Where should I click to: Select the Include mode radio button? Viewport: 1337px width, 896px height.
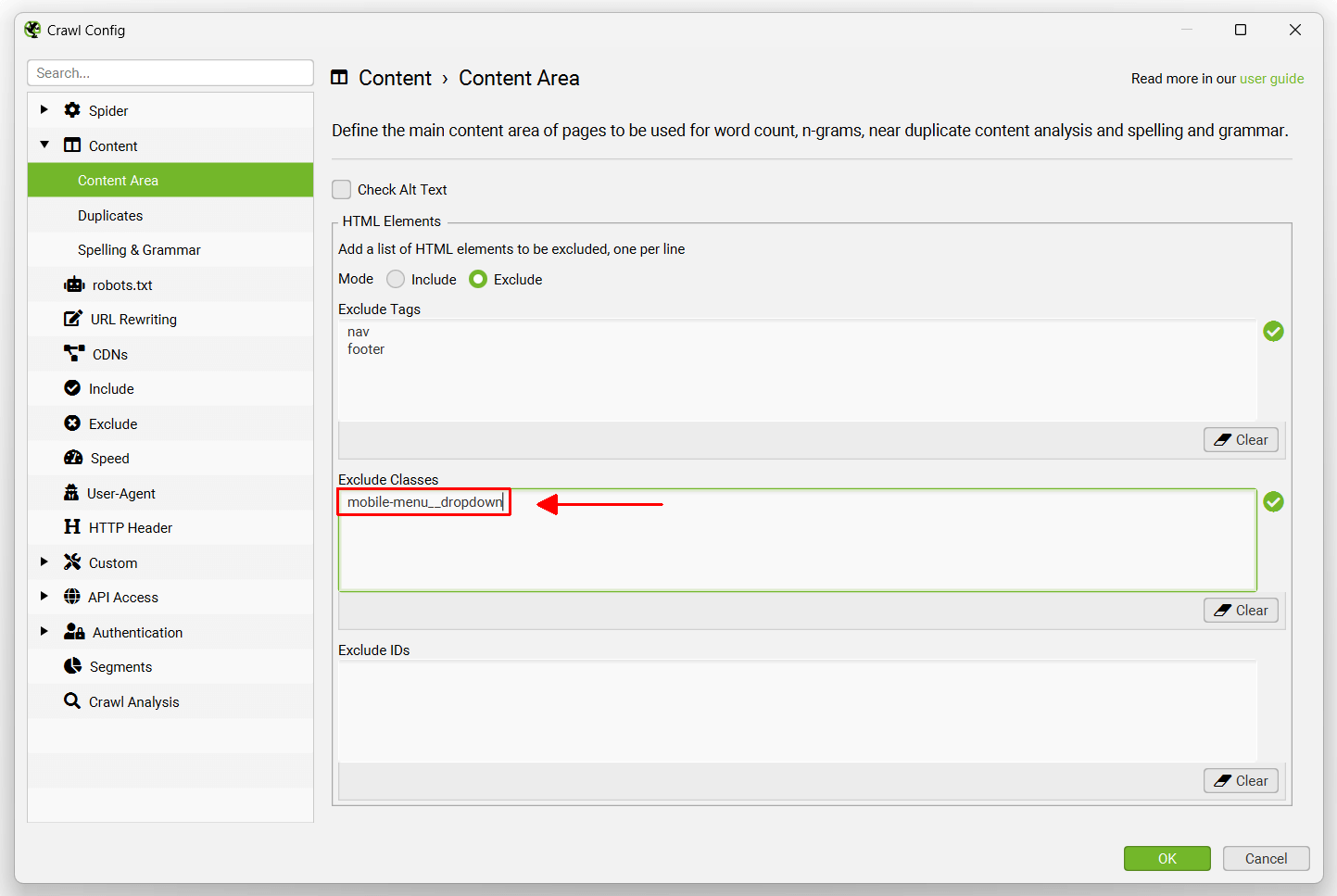pos(396,279)
